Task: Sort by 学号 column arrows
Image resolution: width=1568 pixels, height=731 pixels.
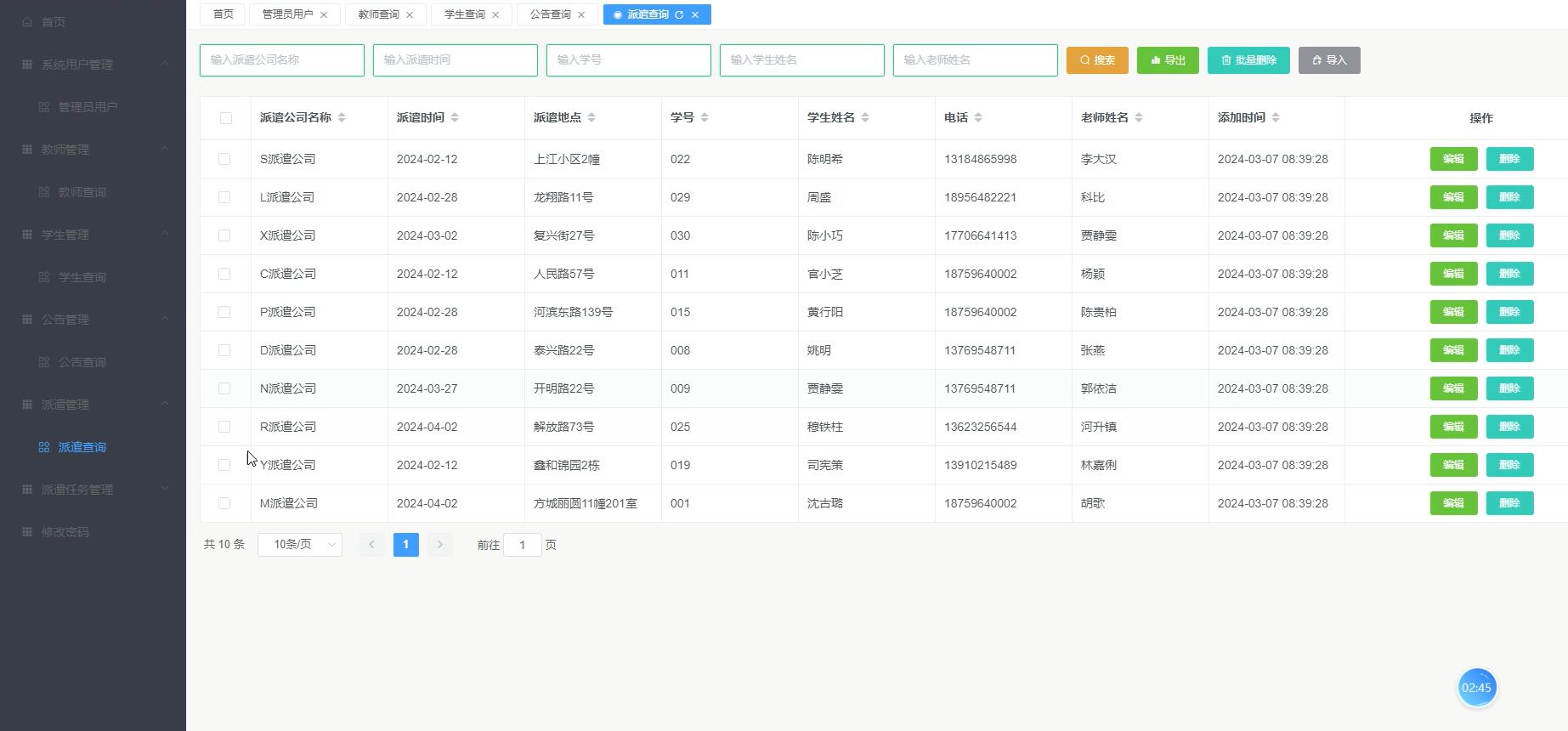Action: tap(705, 117)
